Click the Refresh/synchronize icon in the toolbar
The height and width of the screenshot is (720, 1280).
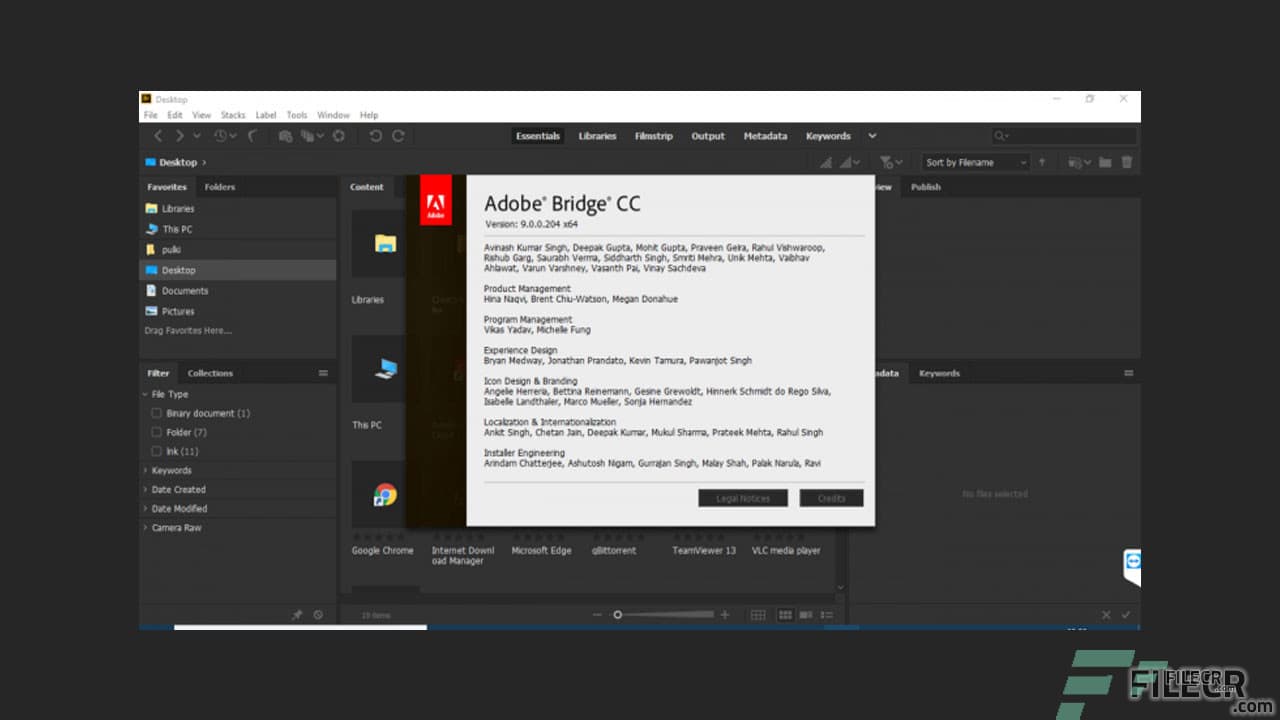click(340, 136)
